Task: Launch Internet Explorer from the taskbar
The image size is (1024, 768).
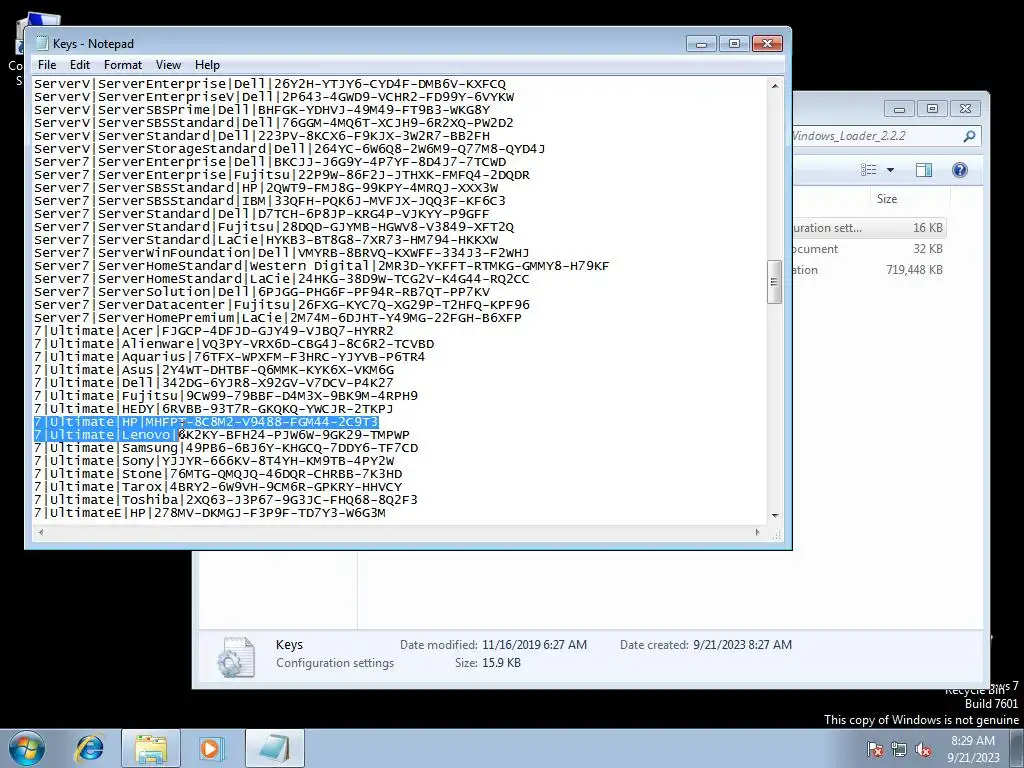Action: [x=89, y=748]
